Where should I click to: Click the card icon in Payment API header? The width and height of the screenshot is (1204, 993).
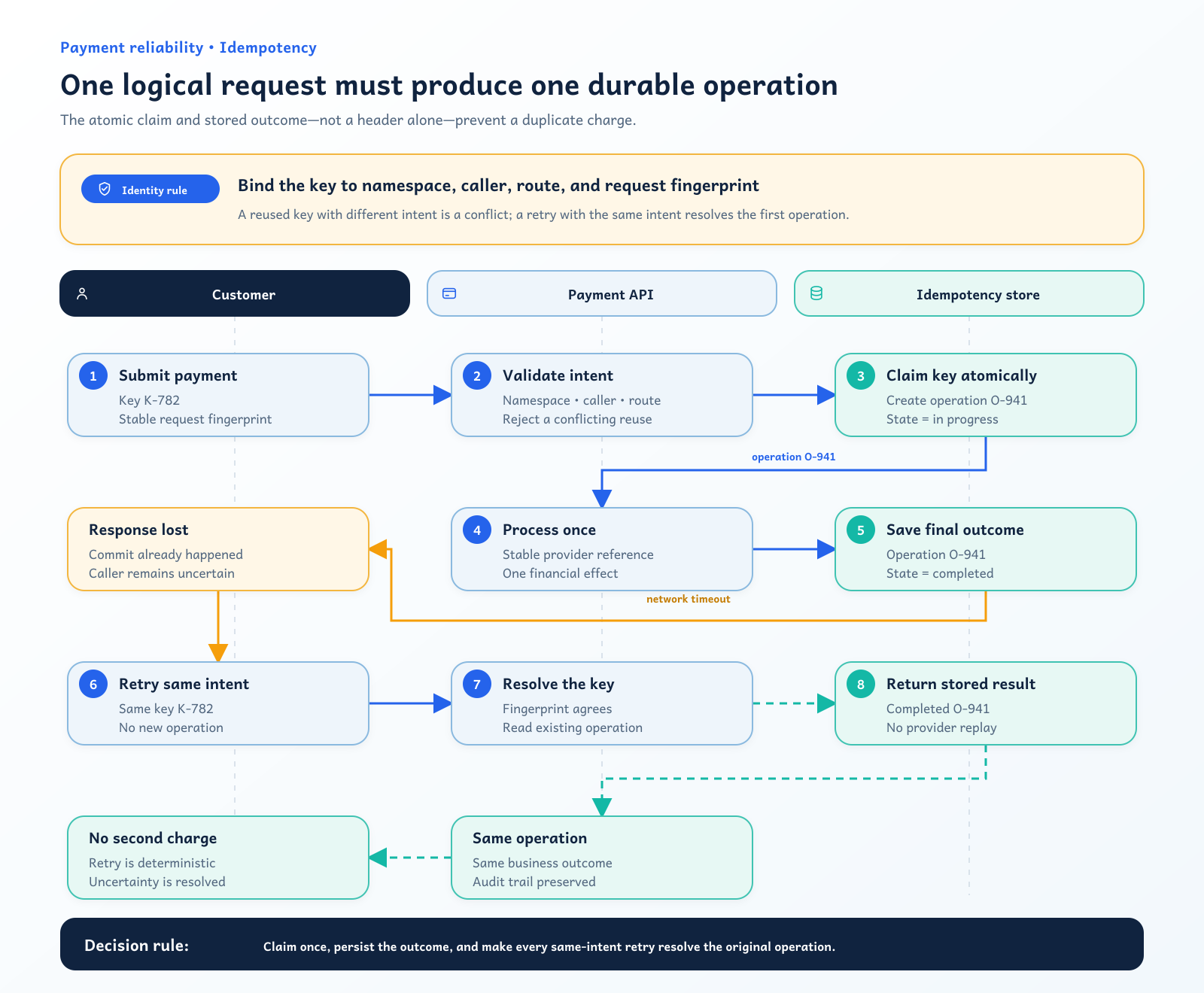tap(449, 293)
